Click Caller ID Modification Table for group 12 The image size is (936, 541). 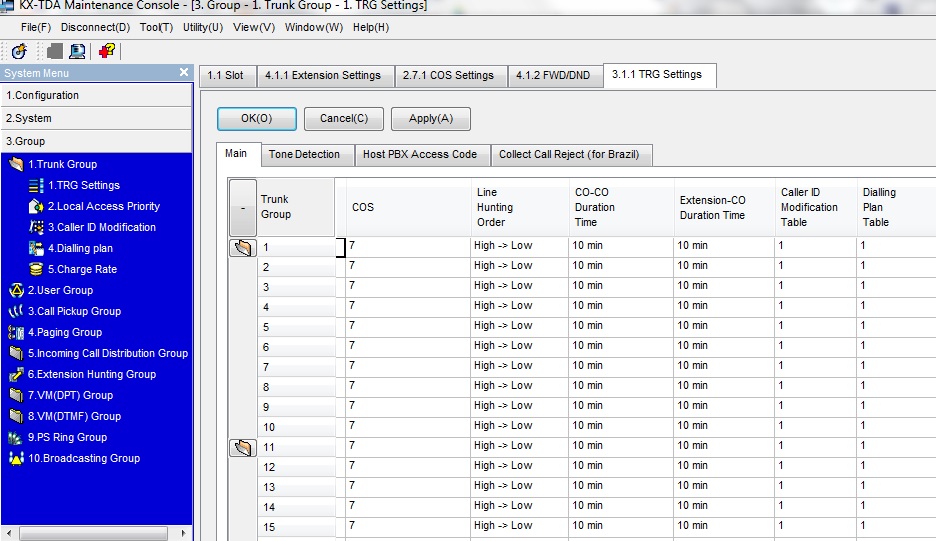pos(815,466)
